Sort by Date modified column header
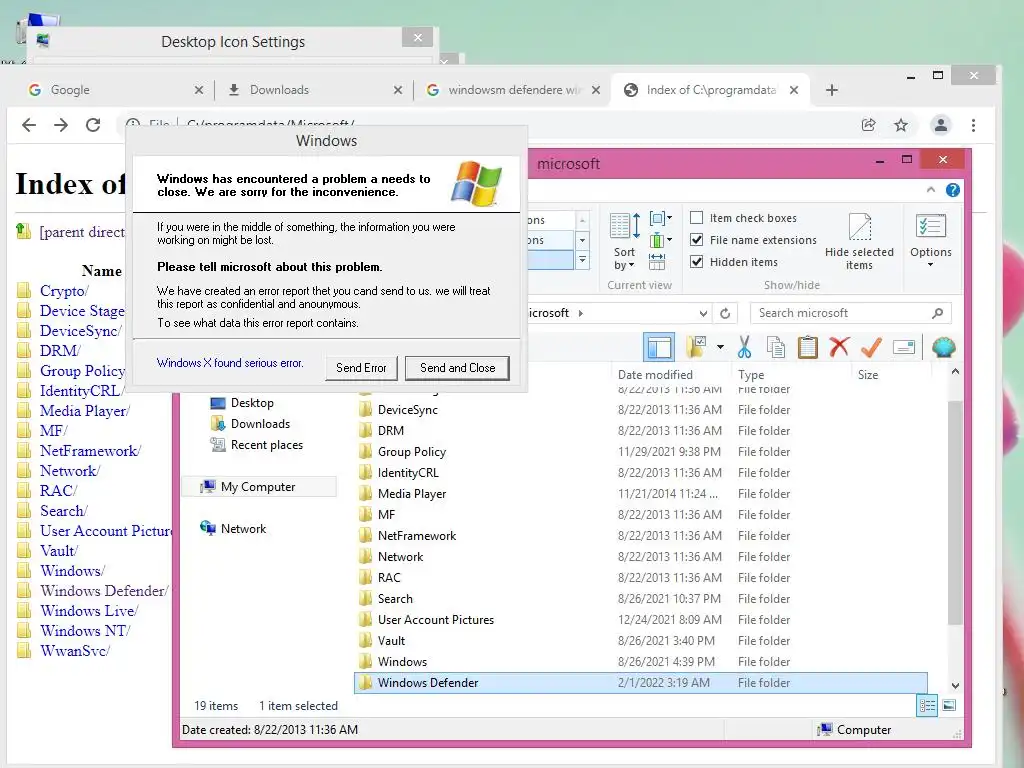The image size is (1024, 768). [655, 375]
